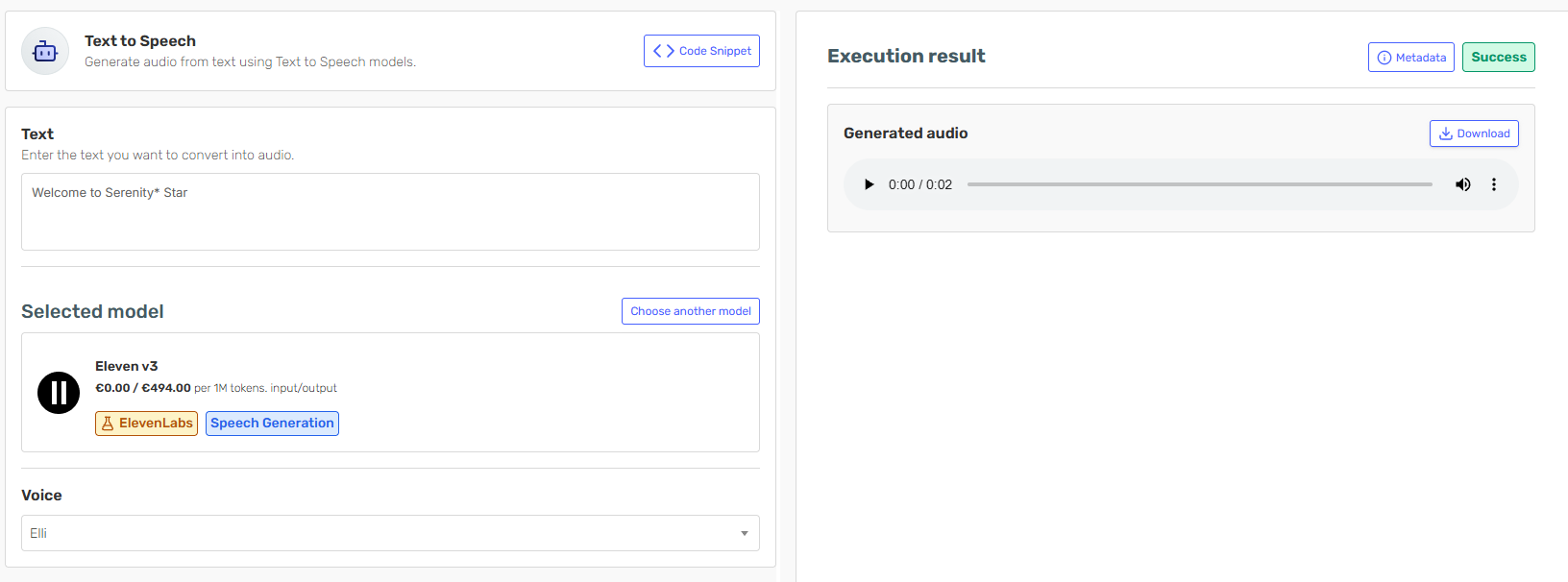The height and width of the screenshot is (582, 1568).
Task: Click the Text to Speech robot icon
Action: point(45,51)
